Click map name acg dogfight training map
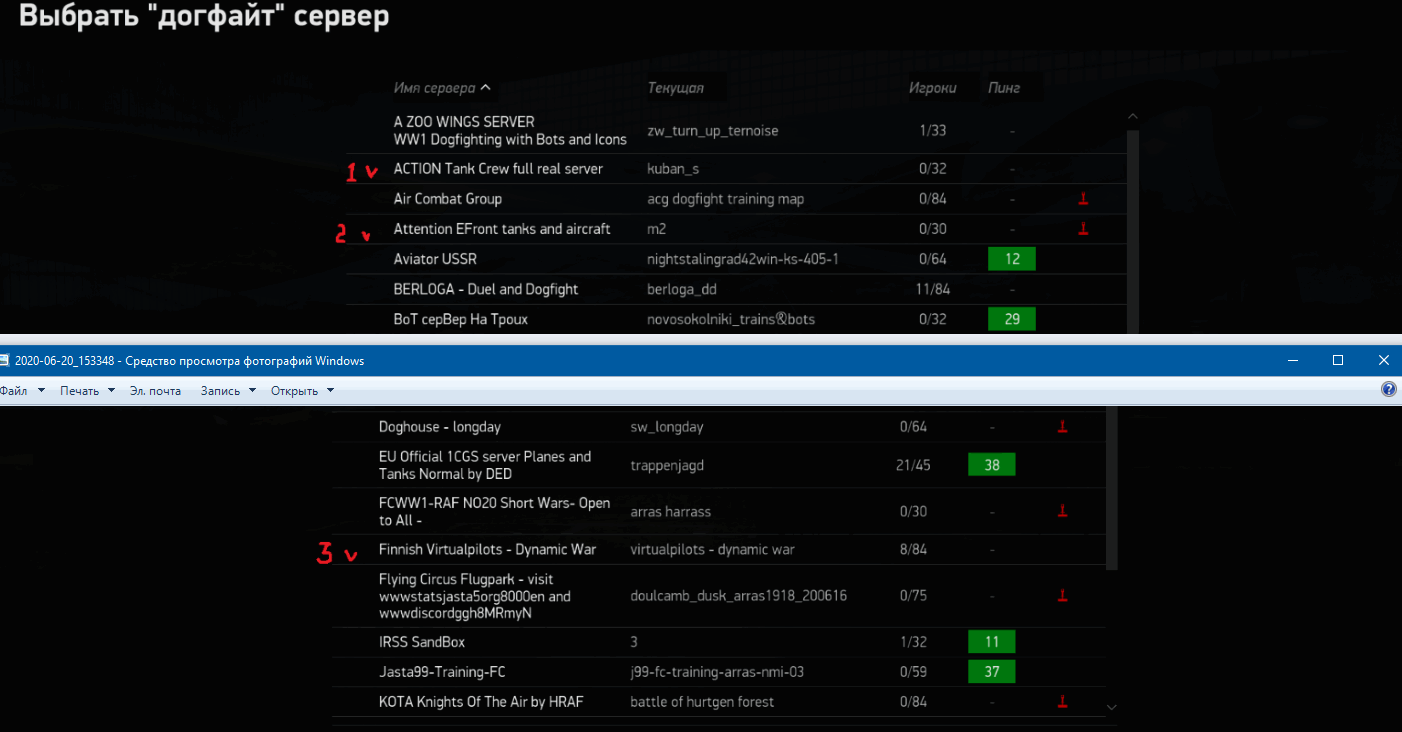 point(726,199)
